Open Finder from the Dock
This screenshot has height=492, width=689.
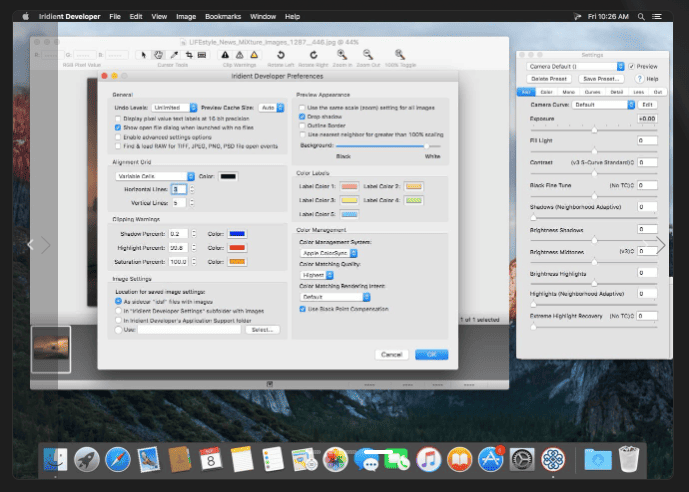(x=55, y=459)
